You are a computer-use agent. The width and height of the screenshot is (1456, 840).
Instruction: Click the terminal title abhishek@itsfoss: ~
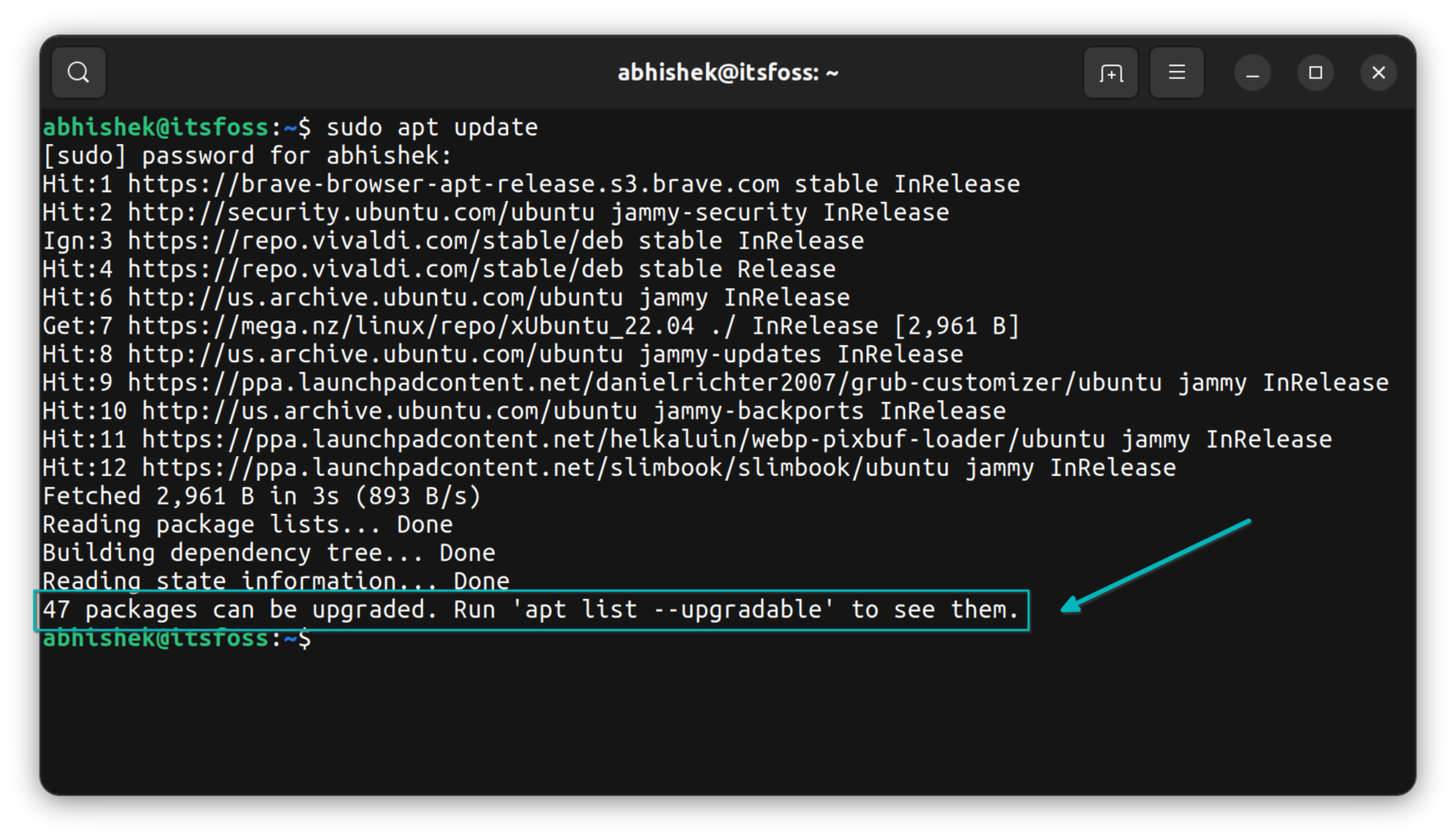click(728, 72)
